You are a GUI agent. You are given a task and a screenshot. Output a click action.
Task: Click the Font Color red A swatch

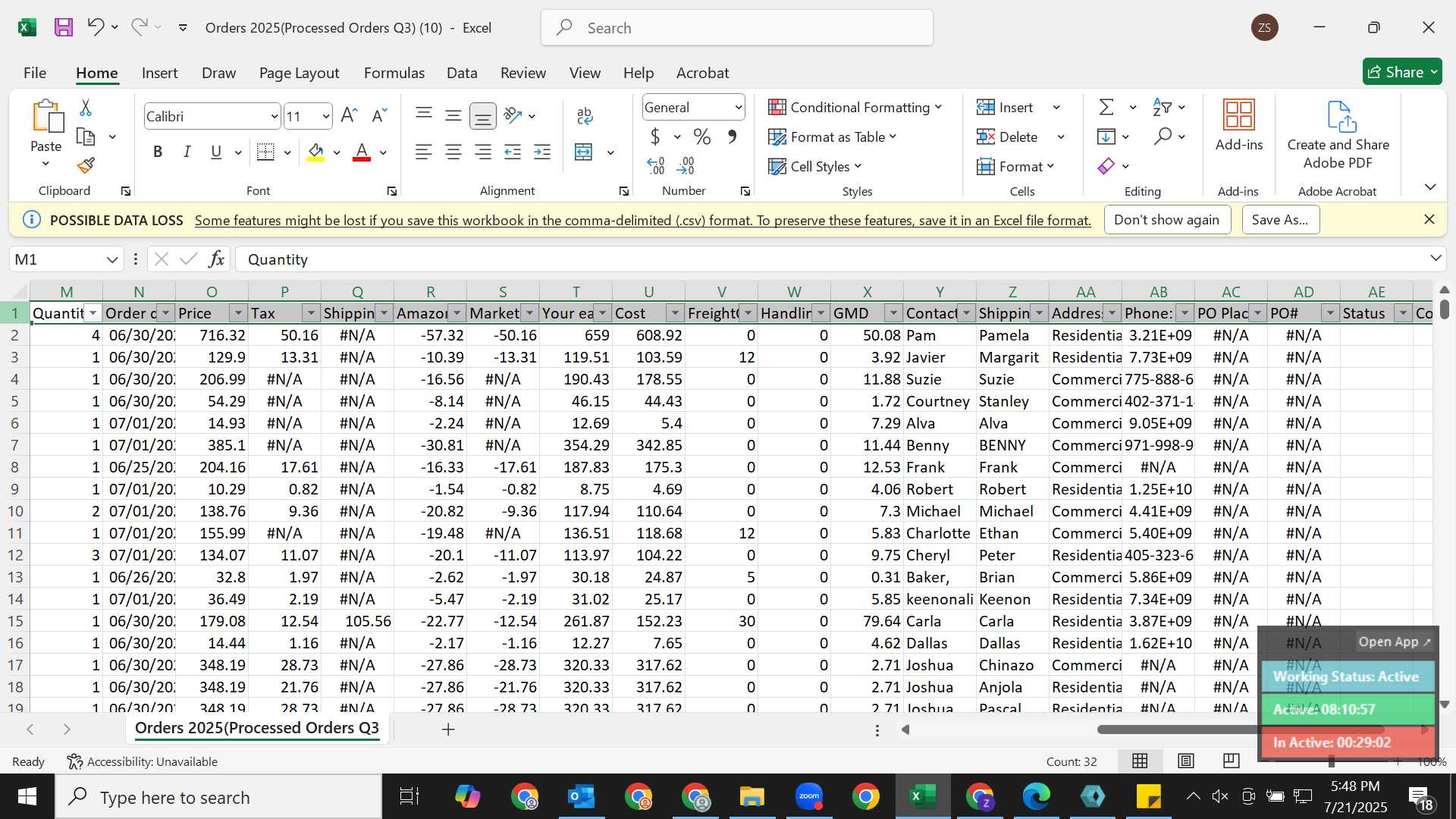coord(362,152)
